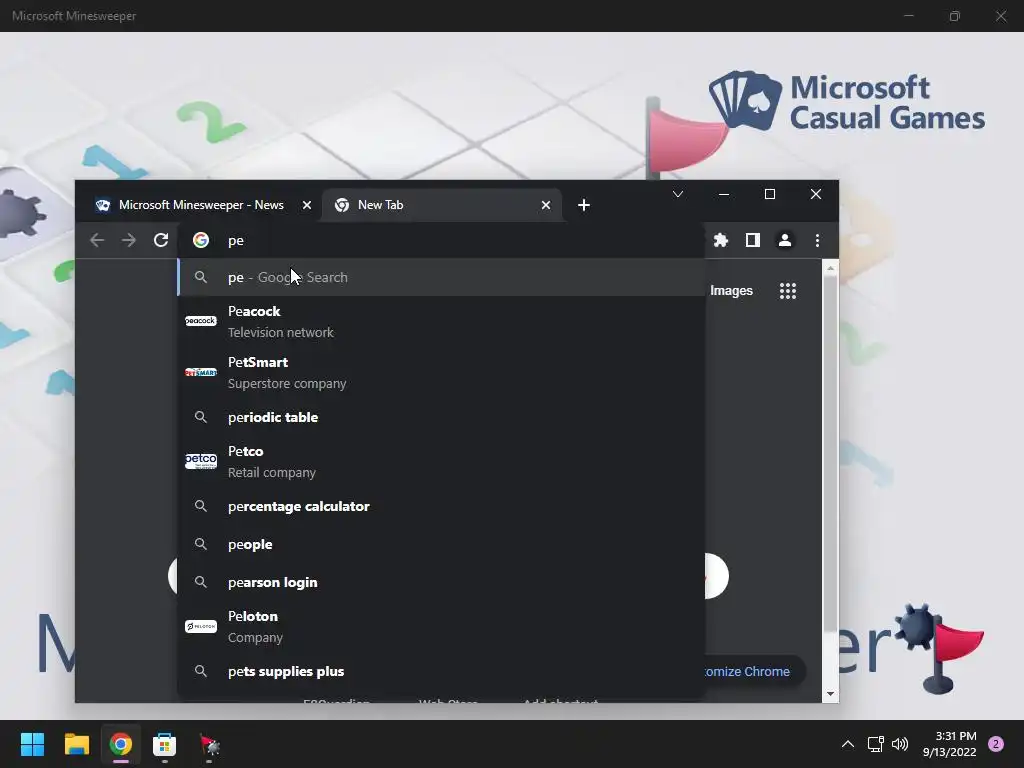Click Customize Chrome button
The image size is (1024, 768).
click(754, 671)
